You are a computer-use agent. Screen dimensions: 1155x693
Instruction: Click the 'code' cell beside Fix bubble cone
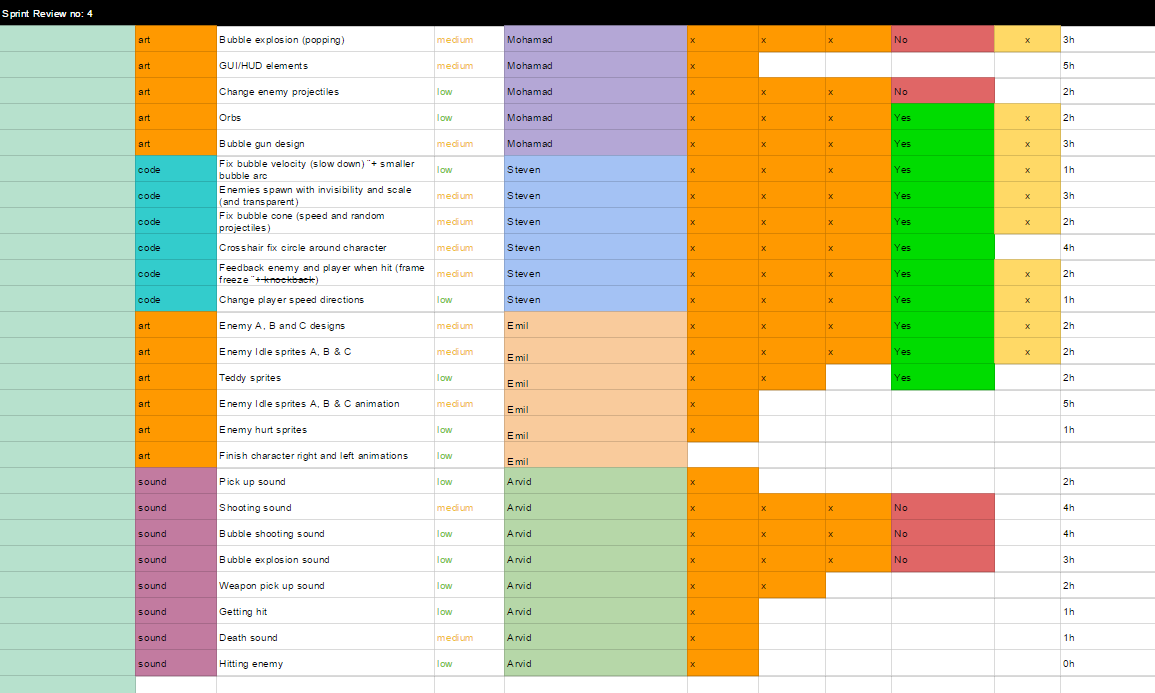[x=175, y=222]
